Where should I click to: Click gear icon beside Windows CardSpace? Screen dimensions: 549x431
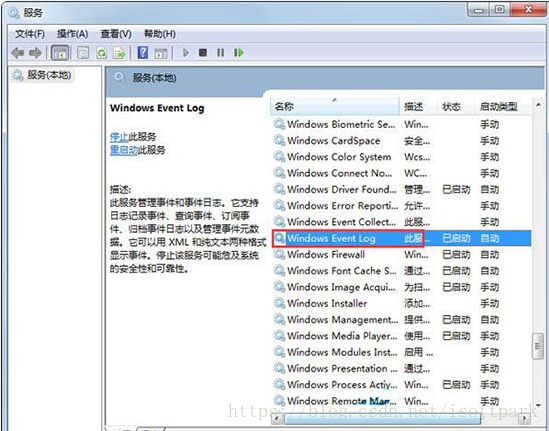[x=279, y=141]
